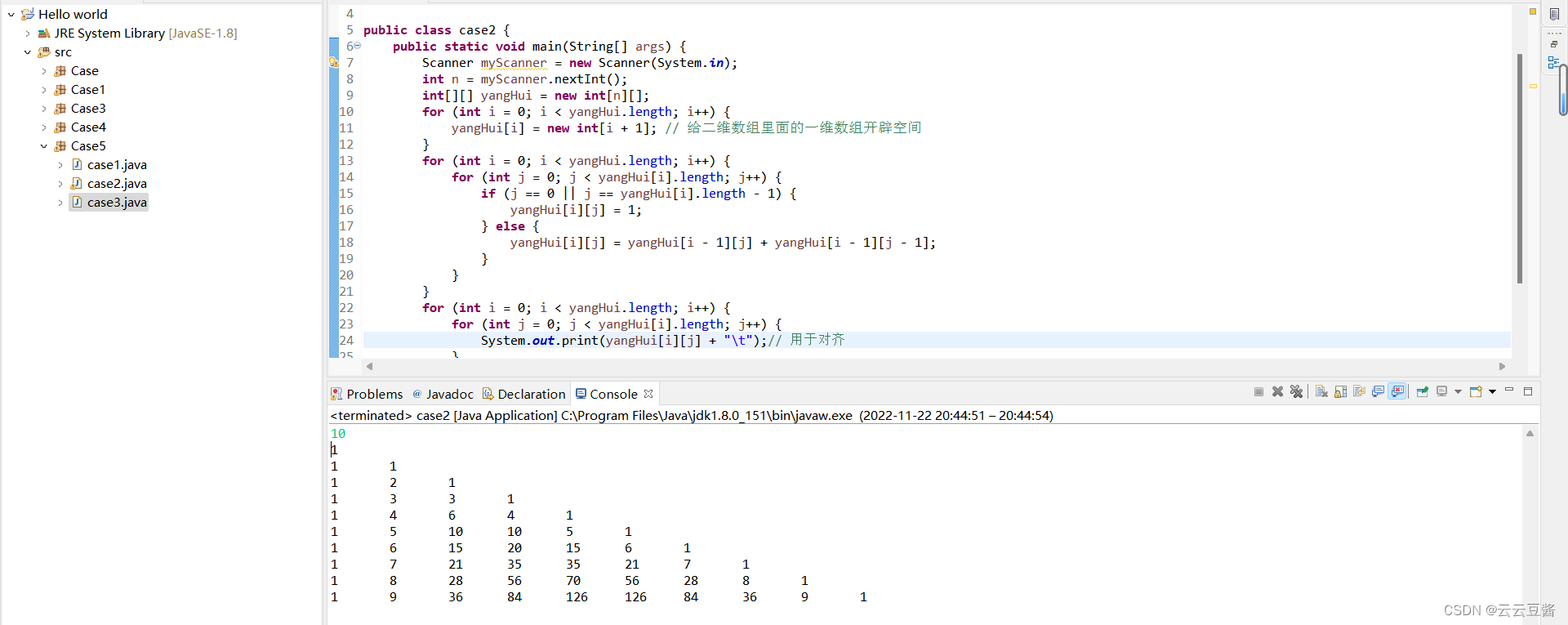1568x625 pixels.
Task: Expand the Case package
Action: point(44,71)
